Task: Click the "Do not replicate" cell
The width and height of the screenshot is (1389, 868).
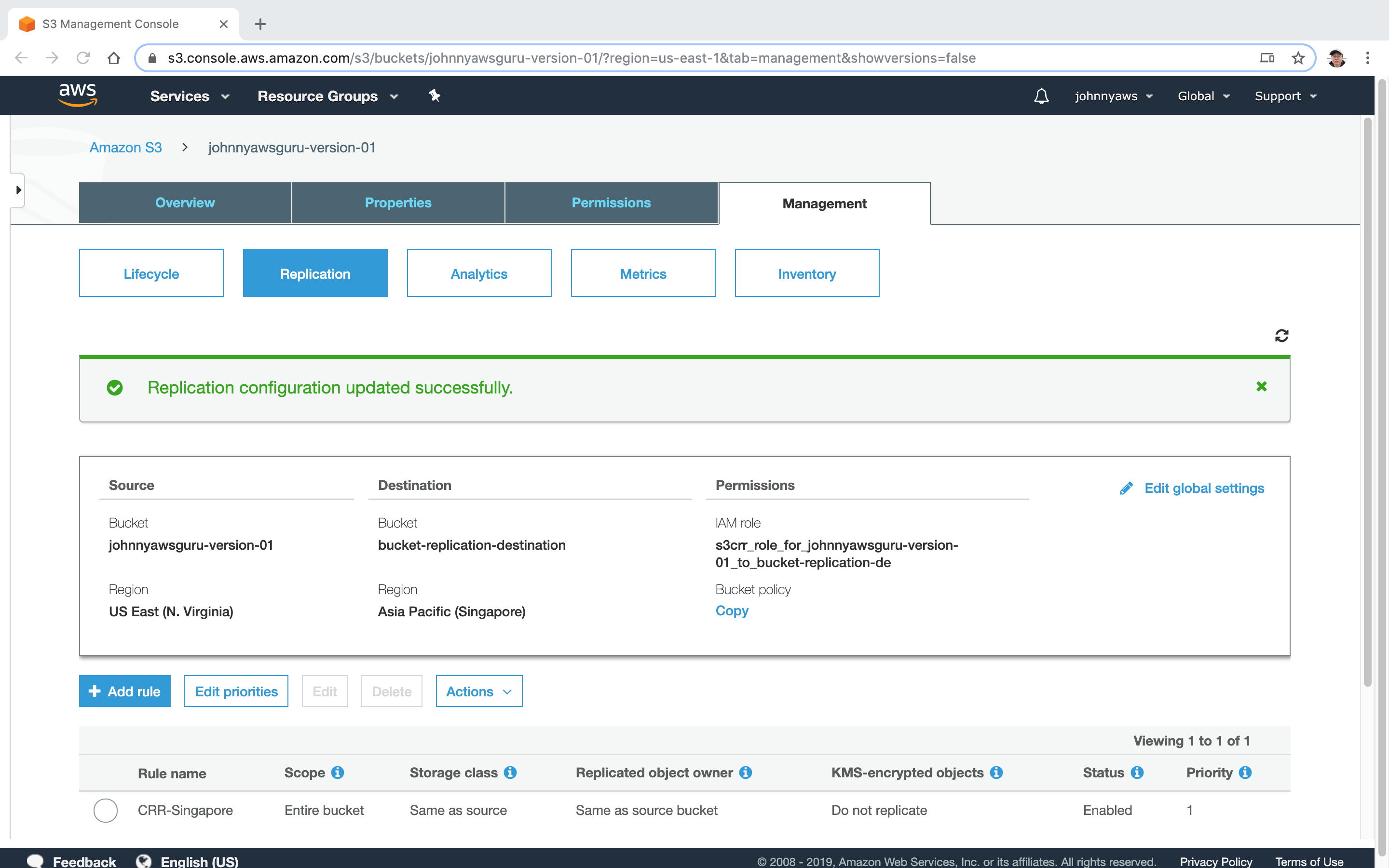Action: [x=879, y=810]
